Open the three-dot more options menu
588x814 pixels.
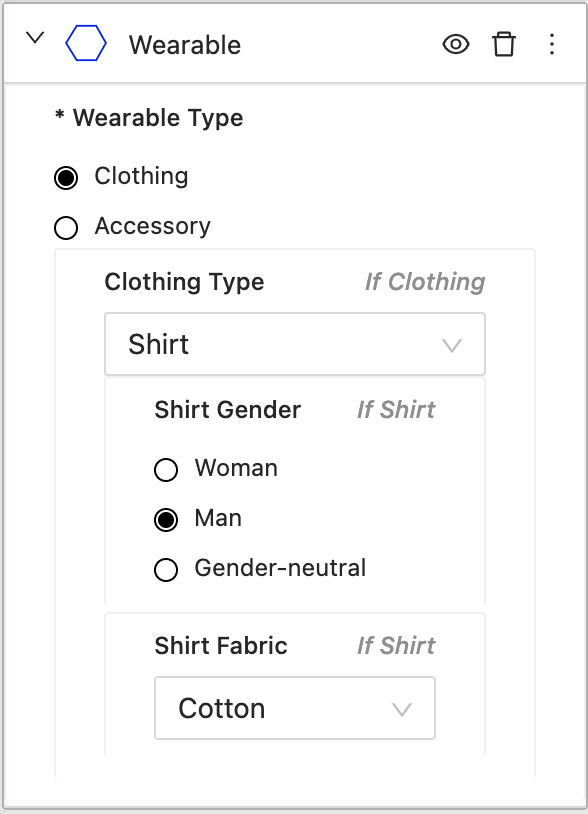552,44
